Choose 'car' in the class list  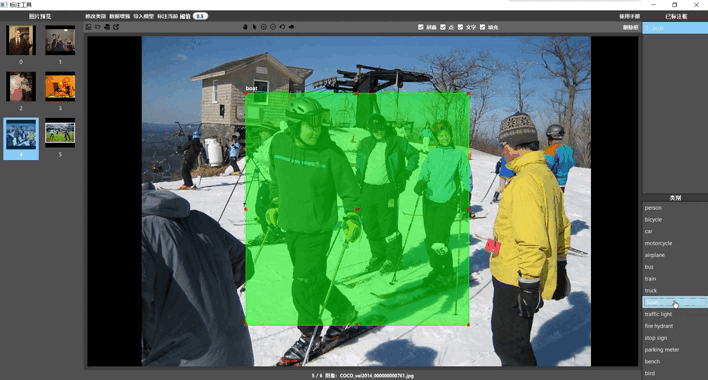tap(675, 232)
